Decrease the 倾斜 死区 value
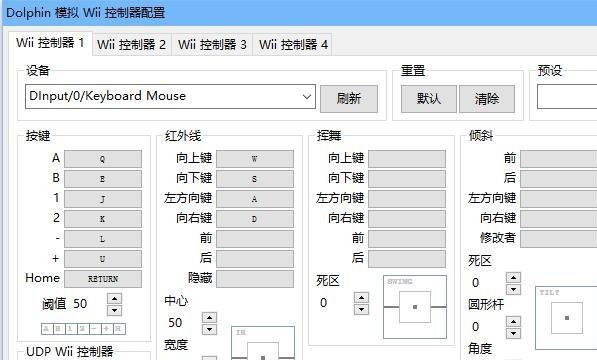This screenshot has width=597, height=360. pos(514,289)
